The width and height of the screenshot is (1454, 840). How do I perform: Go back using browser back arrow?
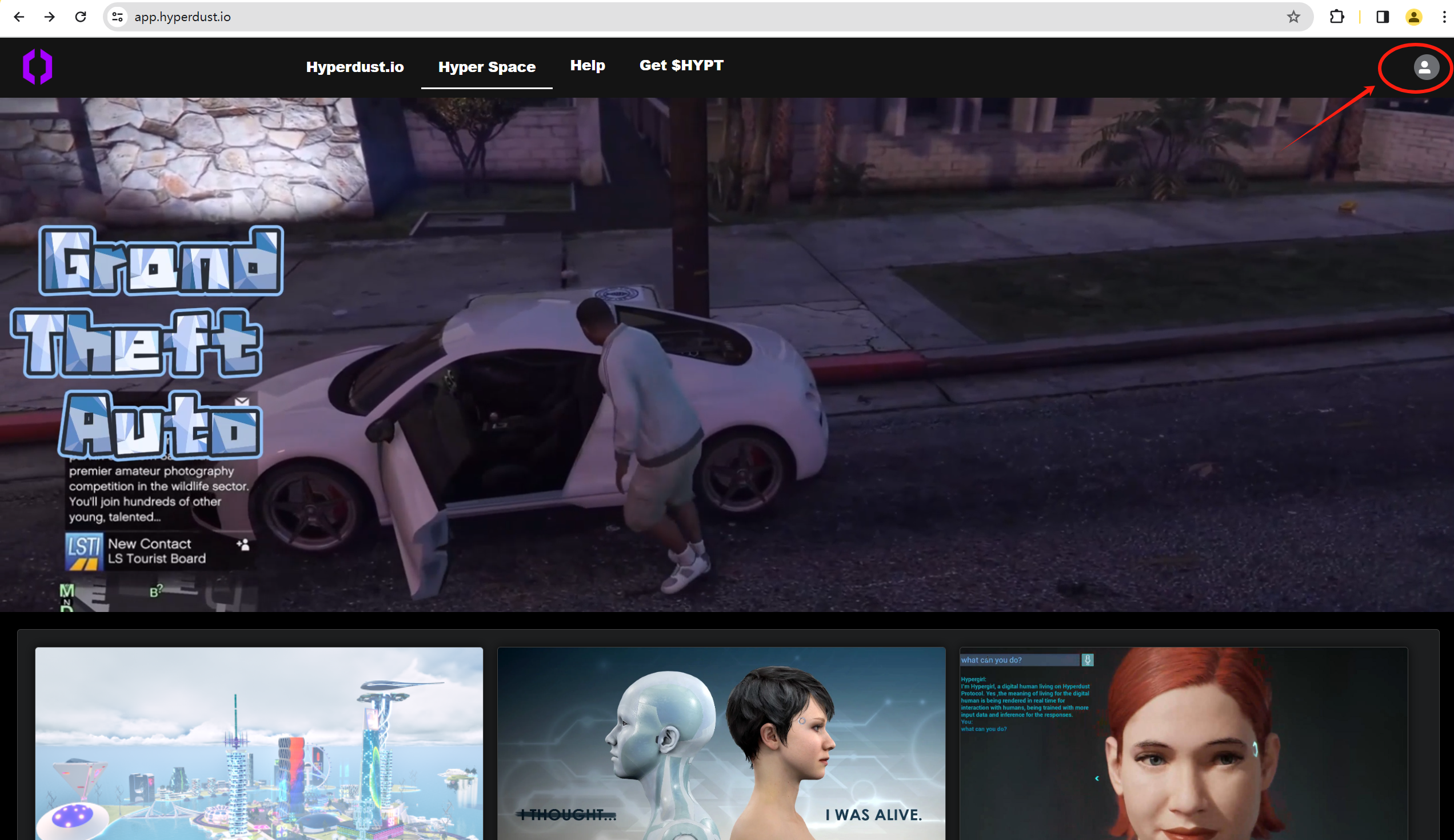[x=19, y=17]
